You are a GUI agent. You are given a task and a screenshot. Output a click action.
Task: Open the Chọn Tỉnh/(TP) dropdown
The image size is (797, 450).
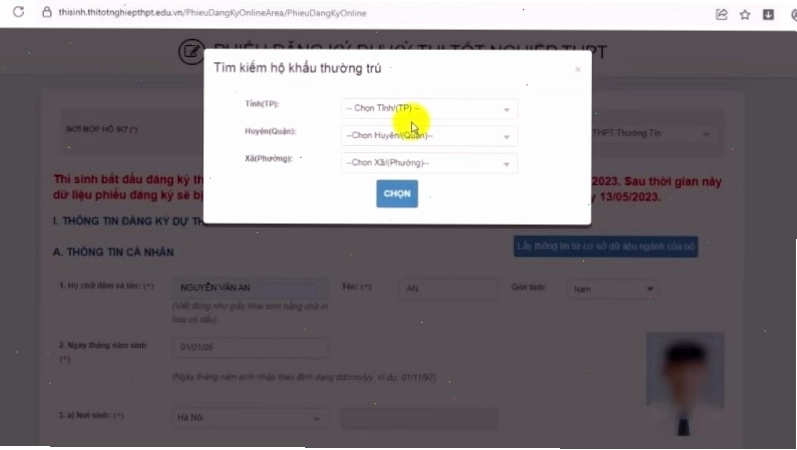tap(429, 109)
